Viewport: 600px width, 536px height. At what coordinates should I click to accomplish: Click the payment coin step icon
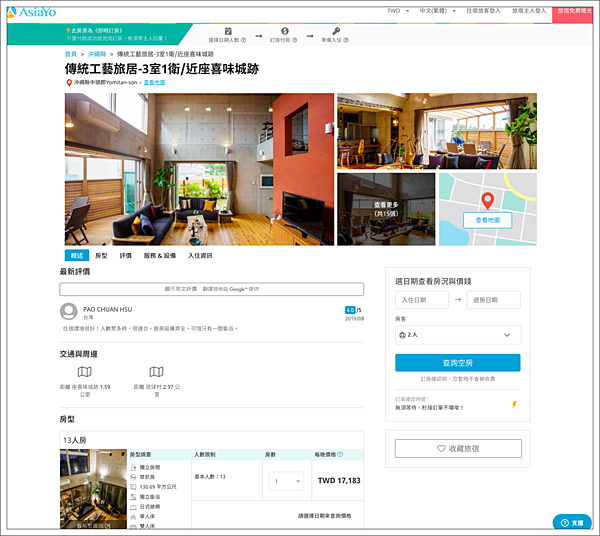(285, 31)
